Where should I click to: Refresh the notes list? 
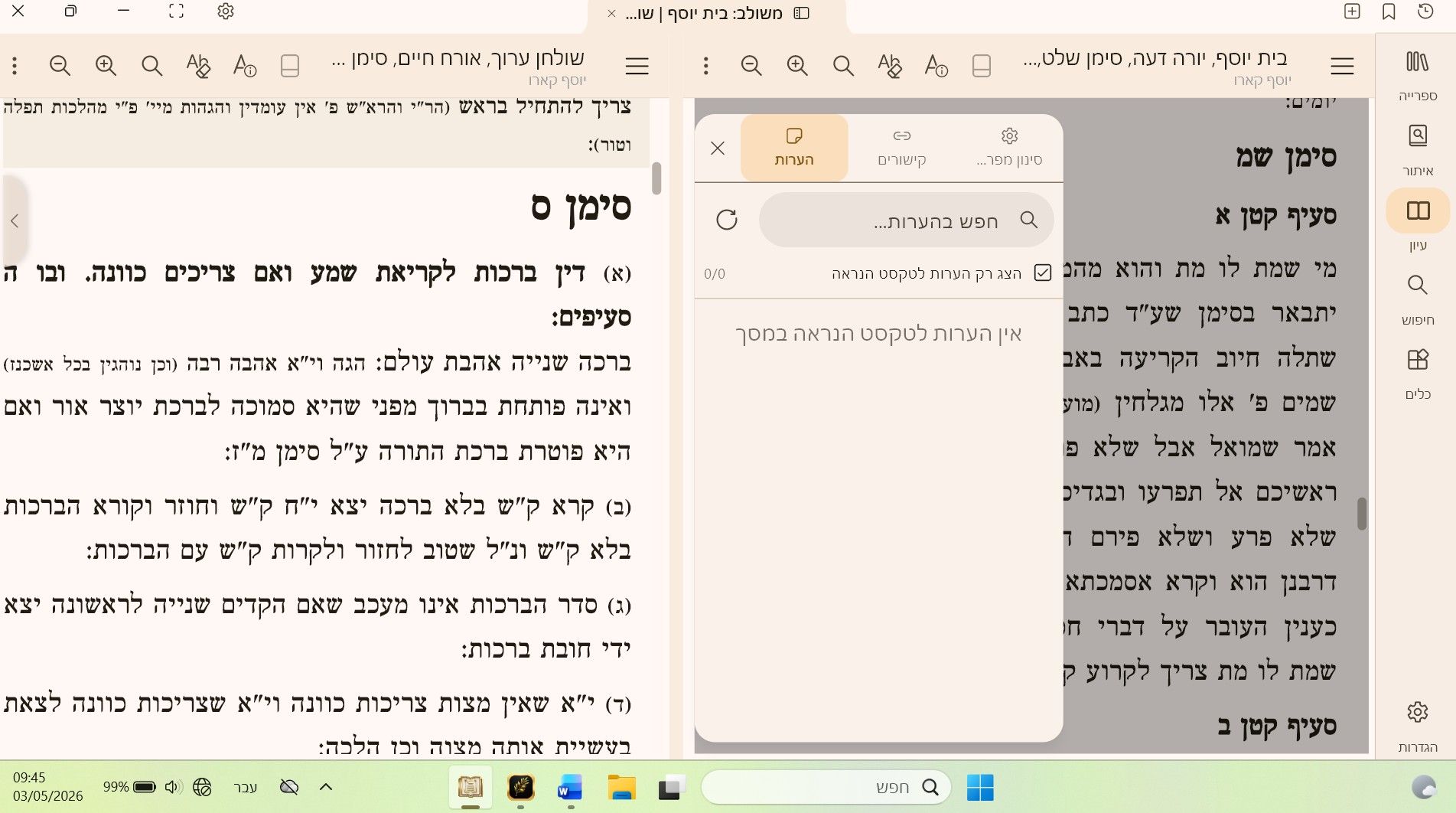point(726,220)
